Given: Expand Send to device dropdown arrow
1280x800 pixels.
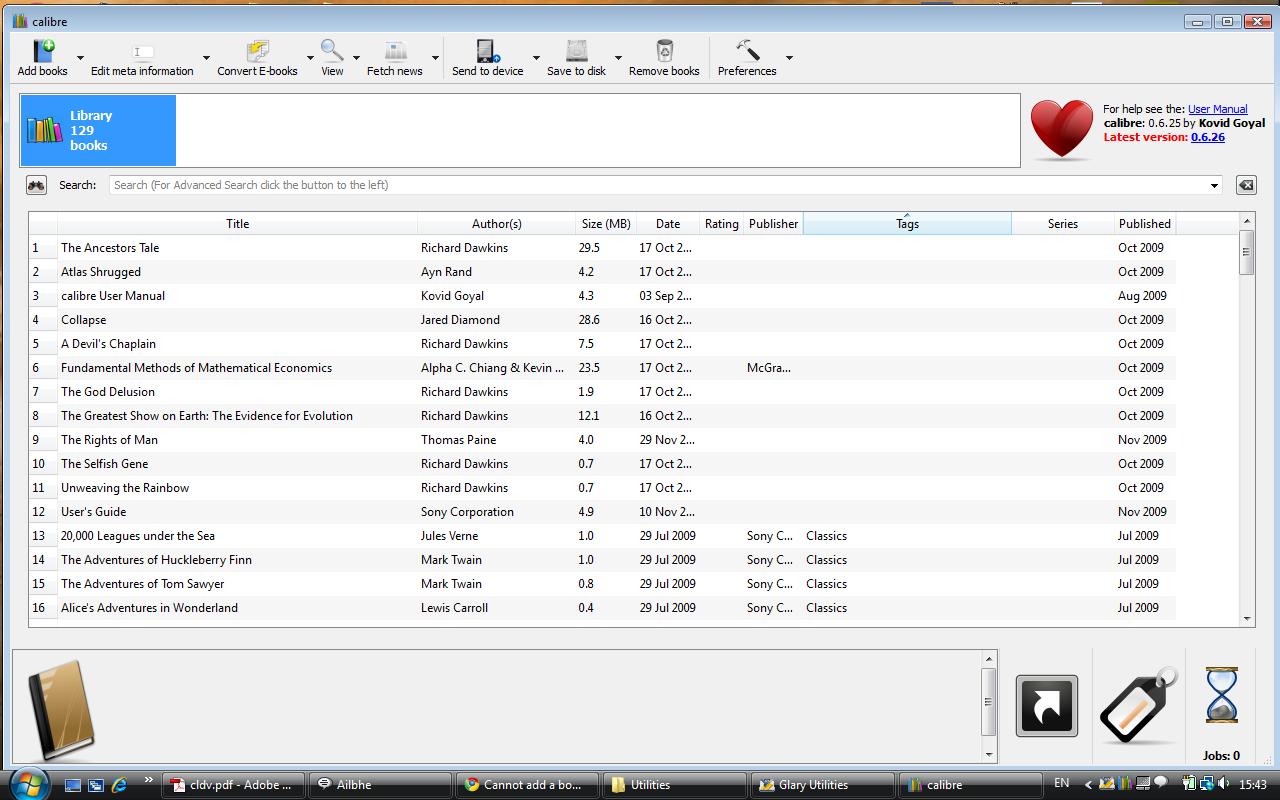Looking at the screenshot, I should [536, 58].
